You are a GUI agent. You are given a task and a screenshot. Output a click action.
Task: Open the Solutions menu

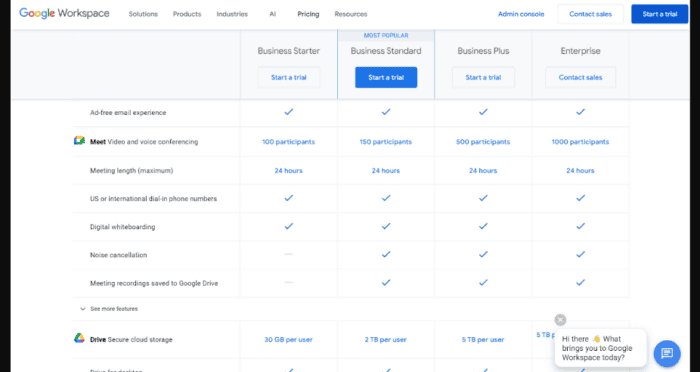143,14
